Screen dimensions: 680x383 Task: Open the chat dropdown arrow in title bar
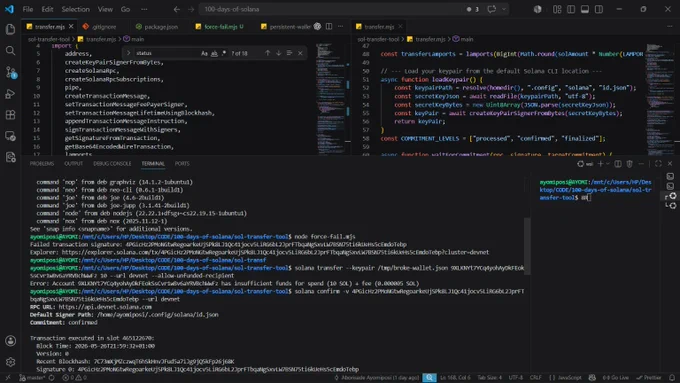(x=503, y=9)
